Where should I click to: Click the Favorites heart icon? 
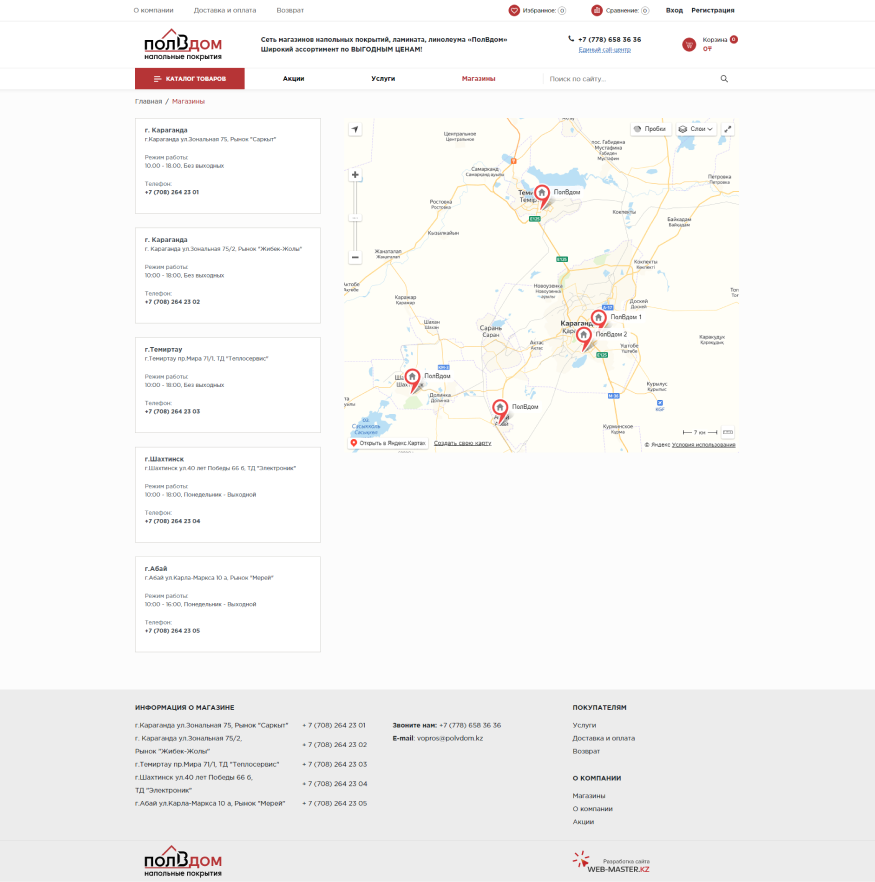click(514, 10)
